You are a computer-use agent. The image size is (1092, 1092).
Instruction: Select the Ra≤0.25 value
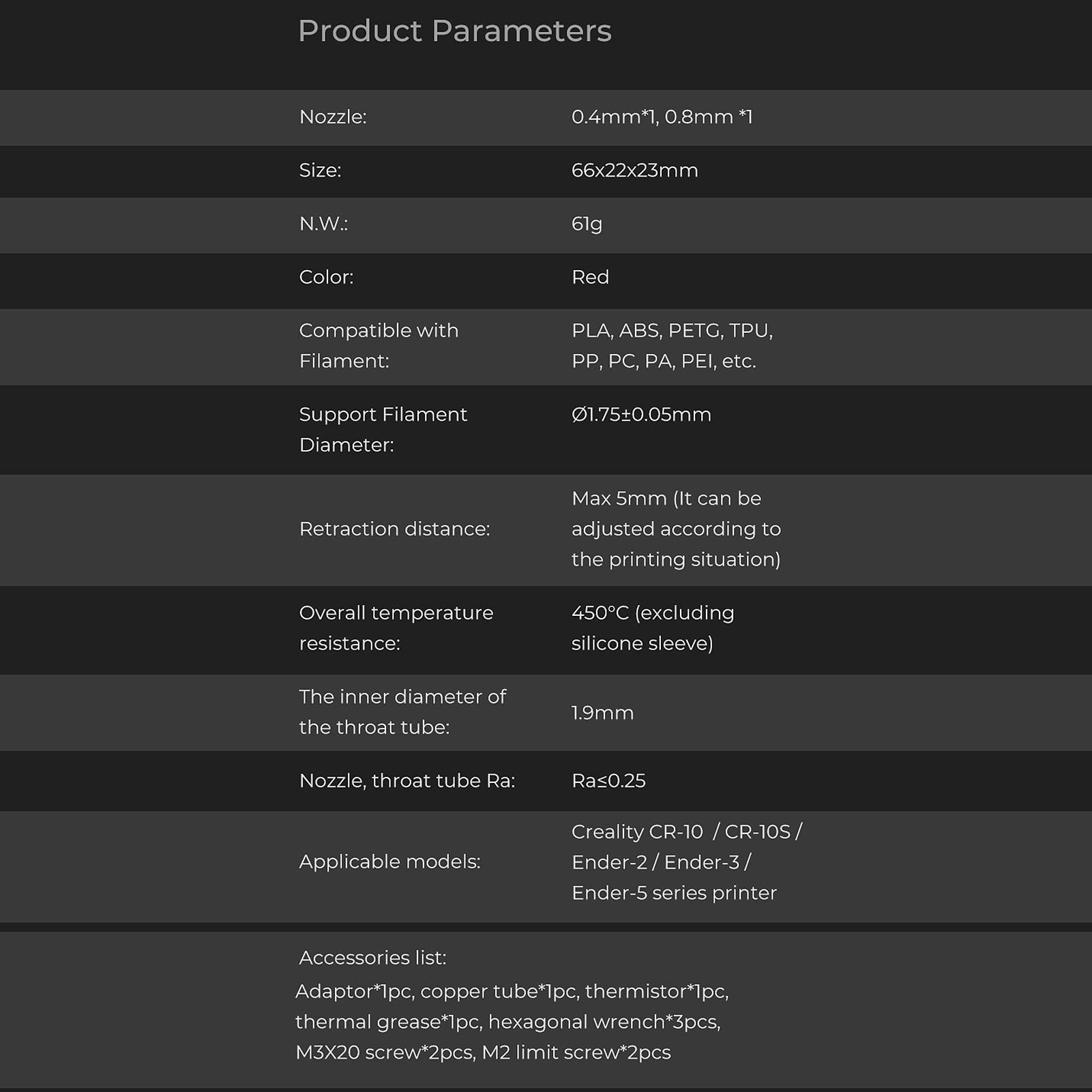[608, 781]
